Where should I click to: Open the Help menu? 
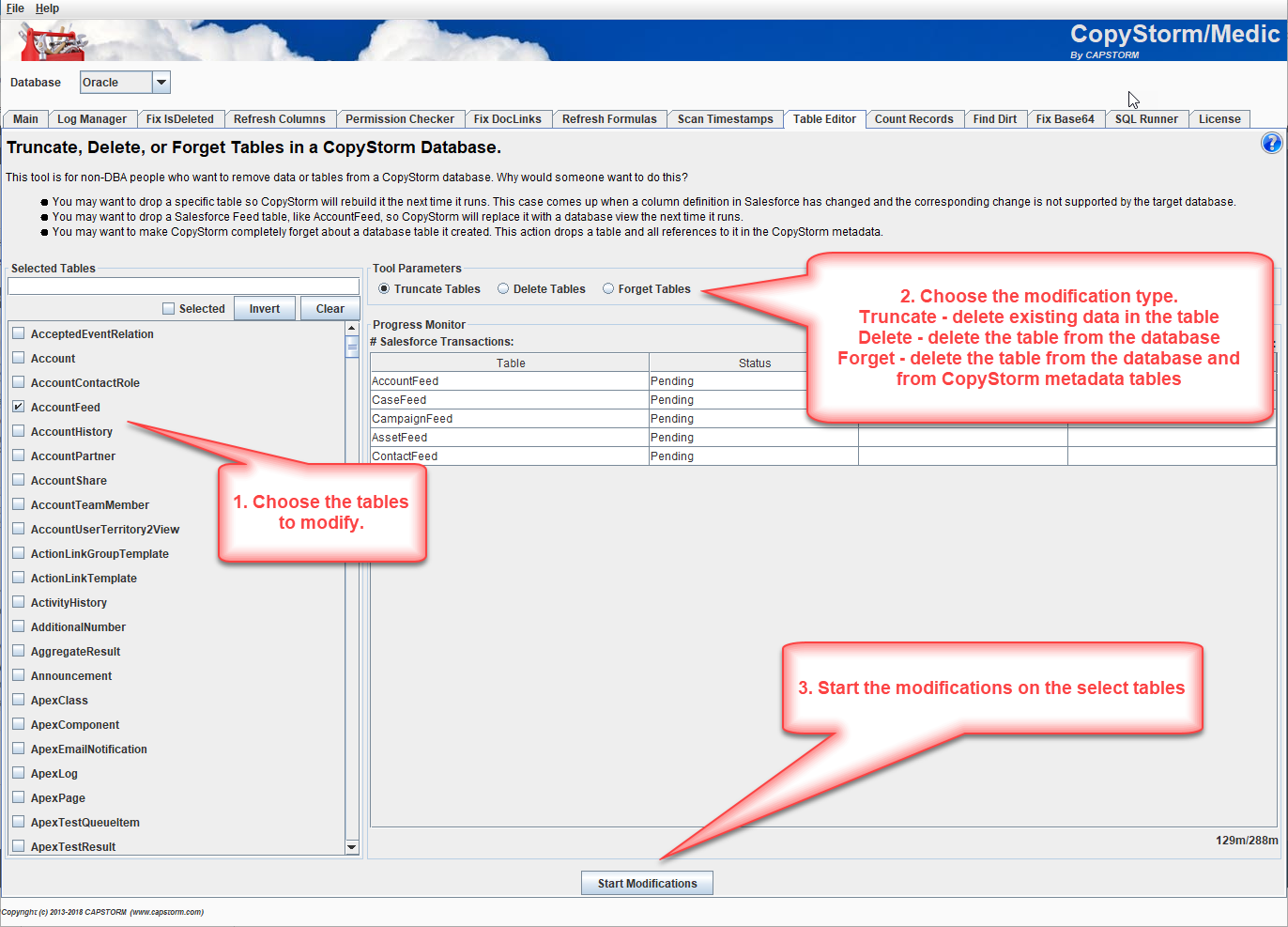pos(47,8)
